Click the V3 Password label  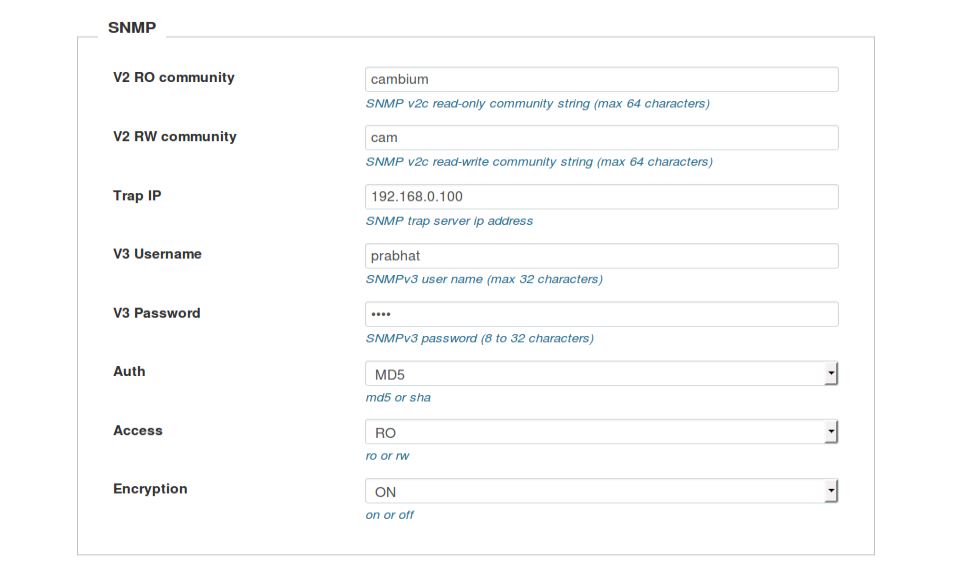(x=156, y=313)
